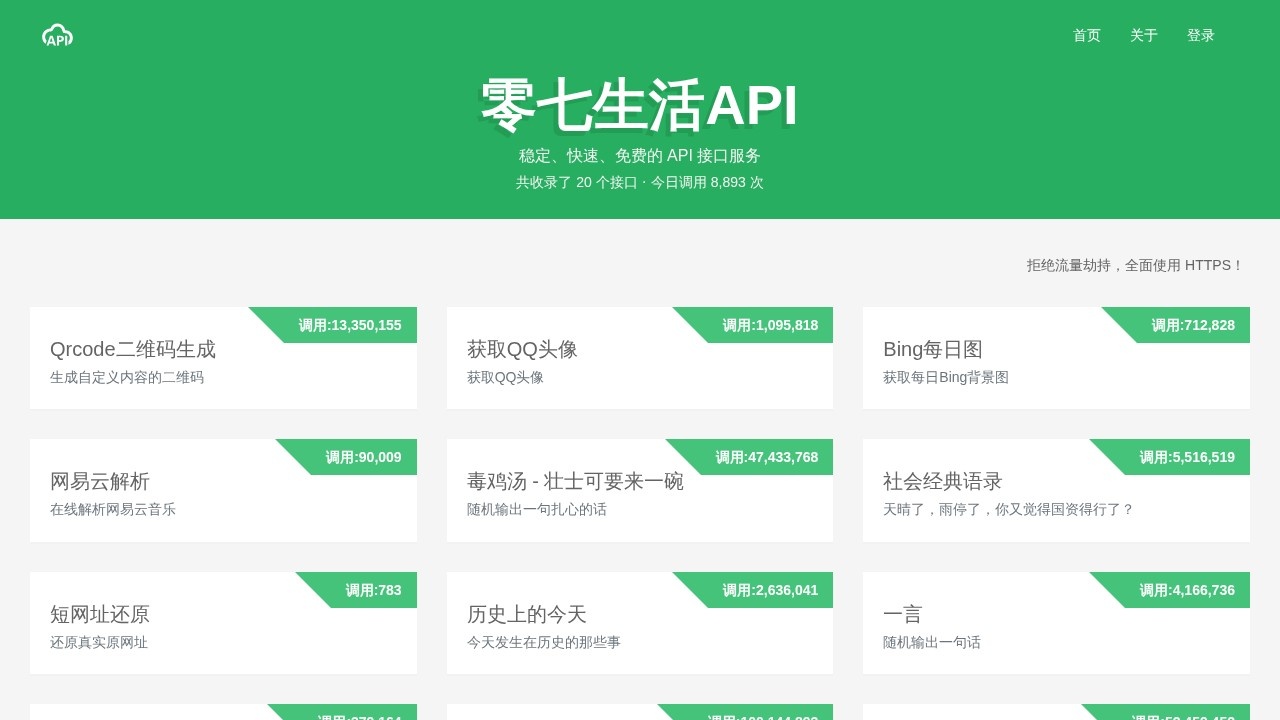The image size is (1280, 720).
Task: Click the 调用:4,166,736 badge on 一言
Action: coord(1187,590)
